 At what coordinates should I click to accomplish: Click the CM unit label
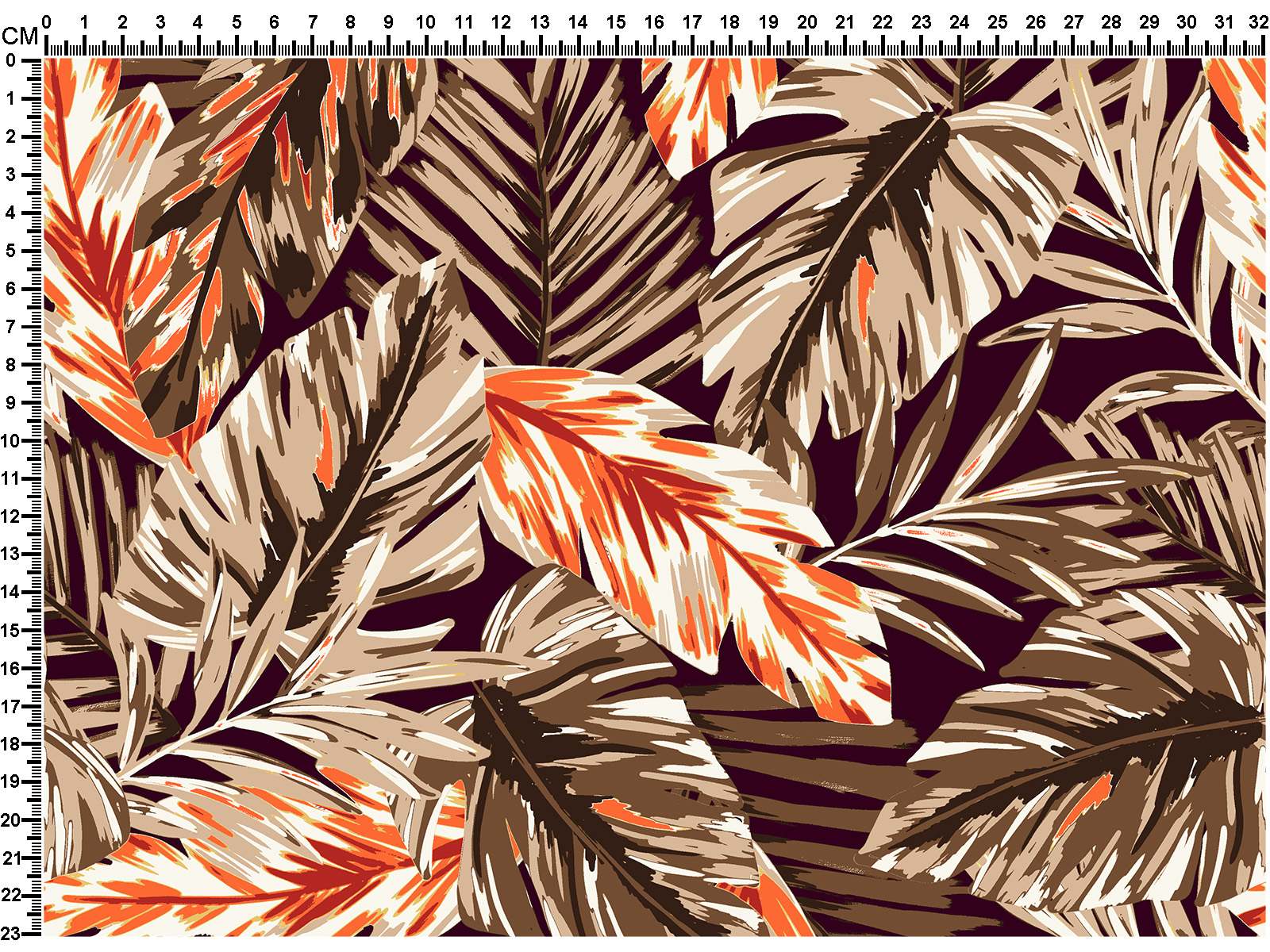20,36
